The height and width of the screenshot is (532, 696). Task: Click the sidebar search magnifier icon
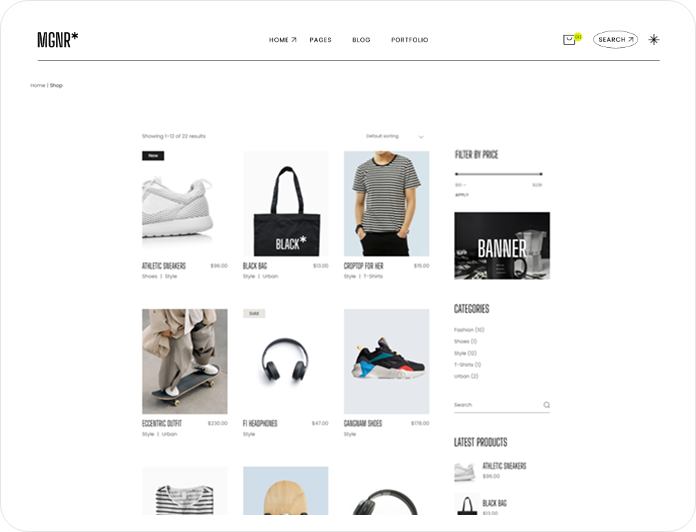coord(546,405)
